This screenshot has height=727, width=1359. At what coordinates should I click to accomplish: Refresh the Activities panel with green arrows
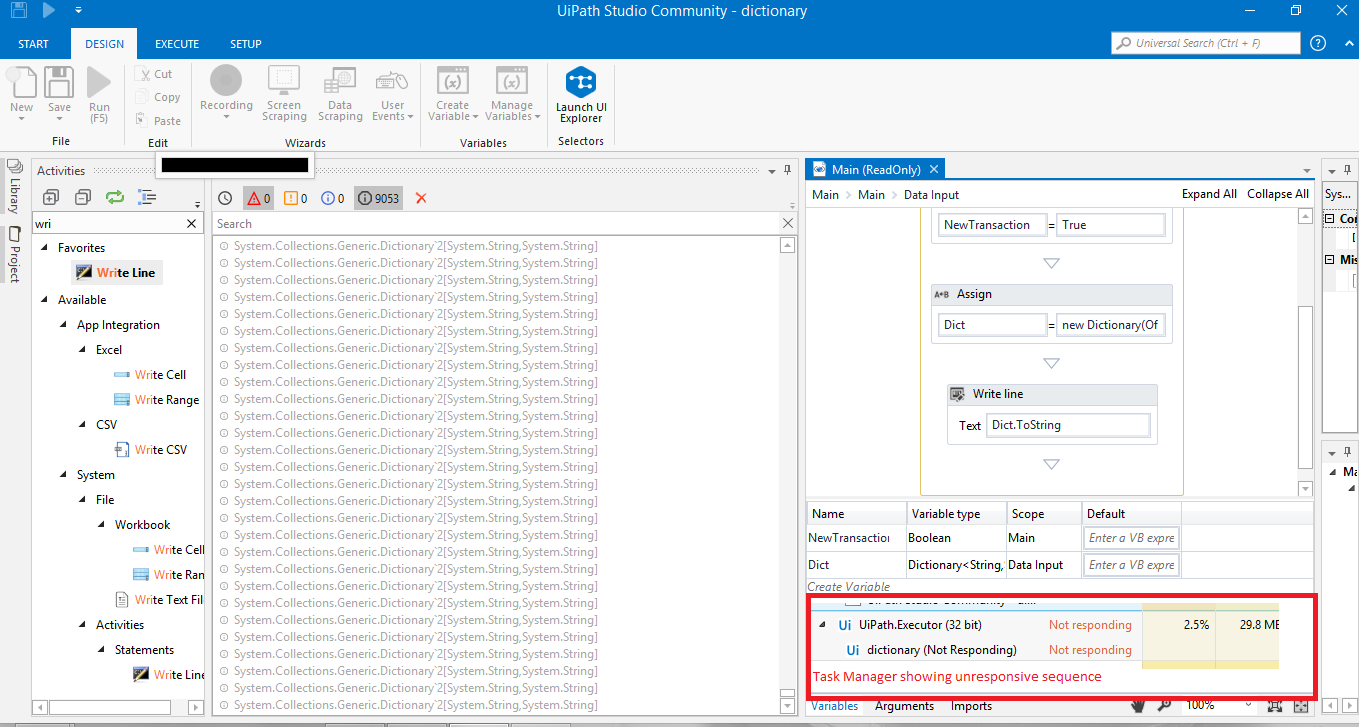tap(115, 197)
